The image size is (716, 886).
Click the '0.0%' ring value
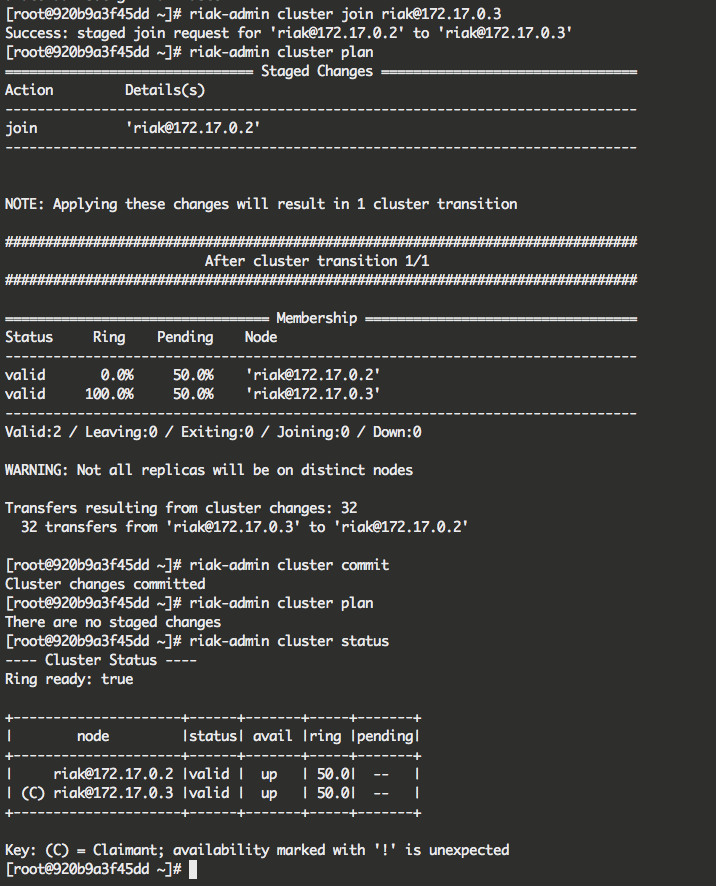pos(117,375)
